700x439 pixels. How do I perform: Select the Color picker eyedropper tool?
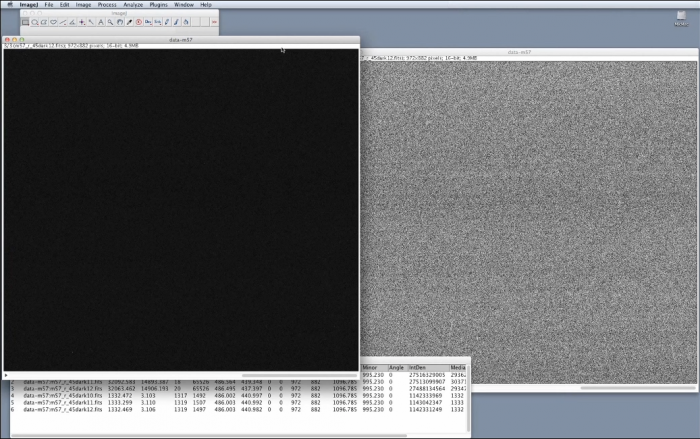(x=129, y=22)
